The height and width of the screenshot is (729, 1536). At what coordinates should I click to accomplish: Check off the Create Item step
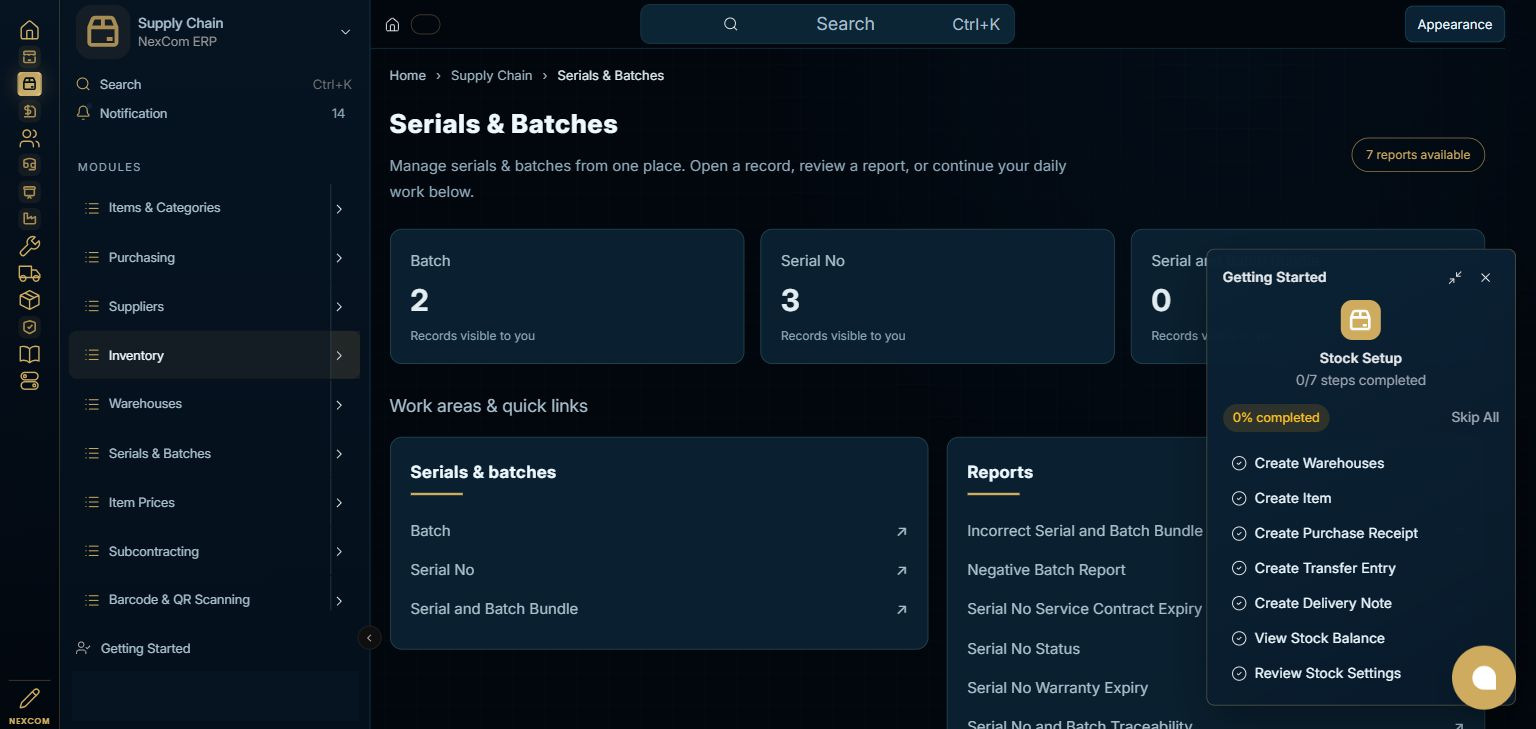point(1239,498)
